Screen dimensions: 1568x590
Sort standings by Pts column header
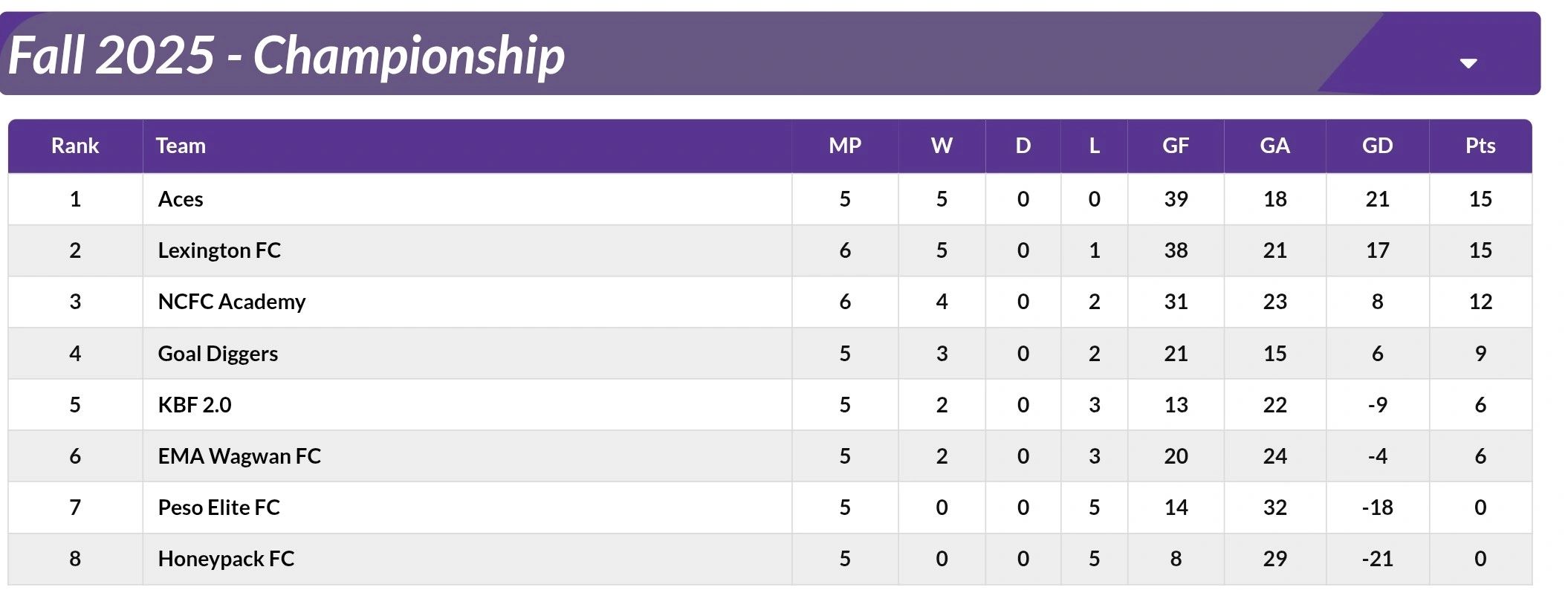[1480, 146]
